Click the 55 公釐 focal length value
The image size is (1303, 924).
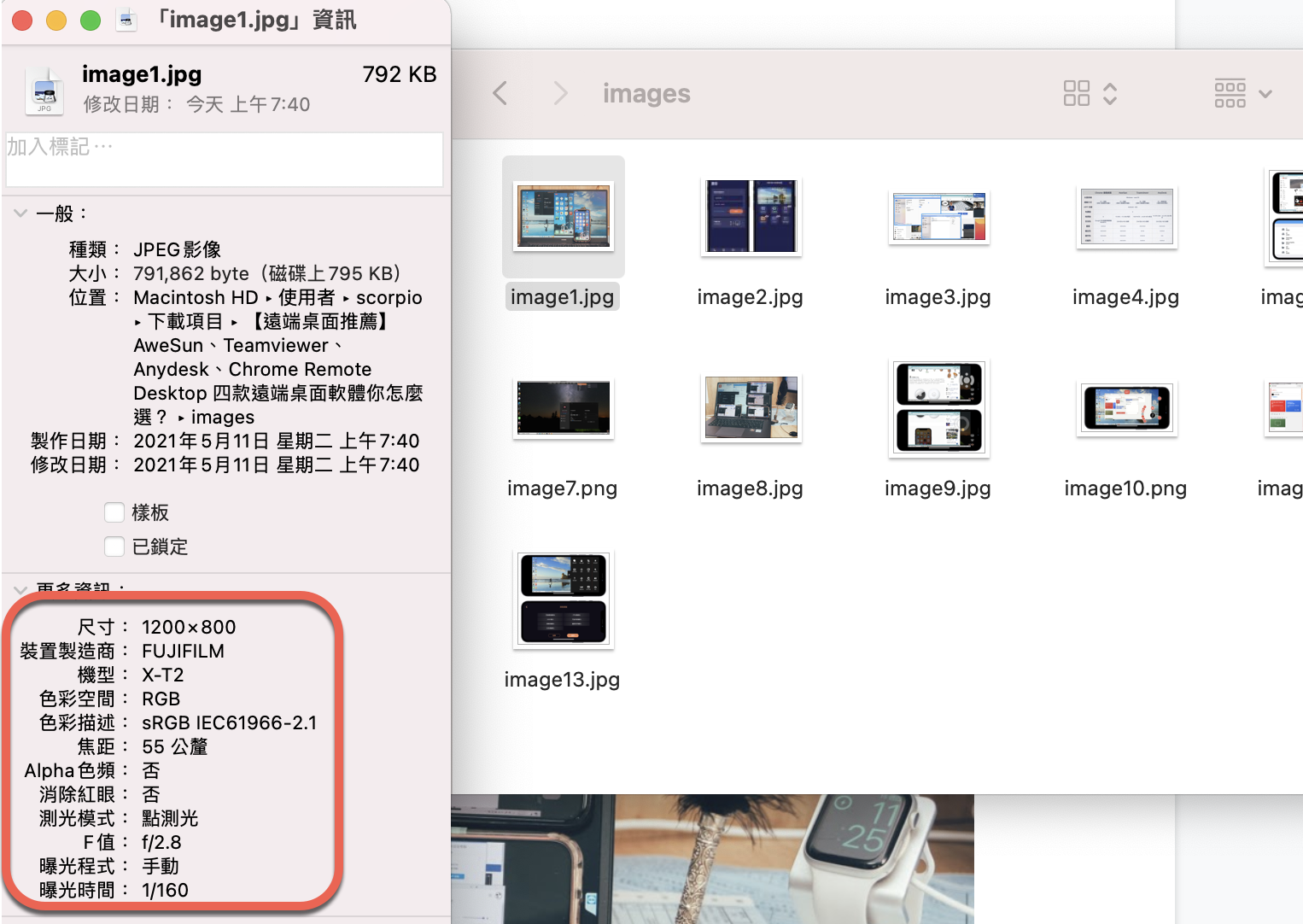[175, 746]
